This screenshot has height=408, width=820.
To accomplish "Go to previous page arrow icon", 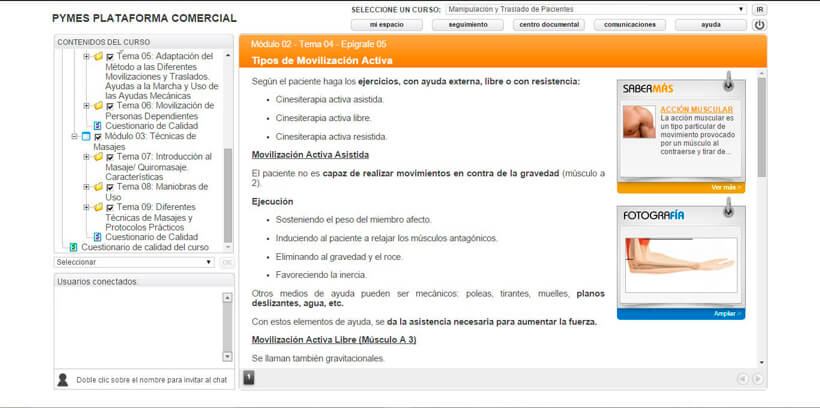I will coord(743,379).
